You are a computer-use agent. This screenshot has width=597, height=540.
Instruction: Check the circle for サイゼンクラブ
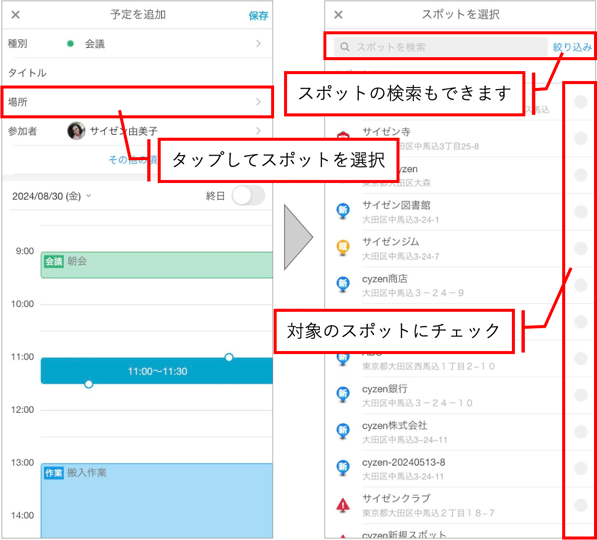click(x=581, y=505)
